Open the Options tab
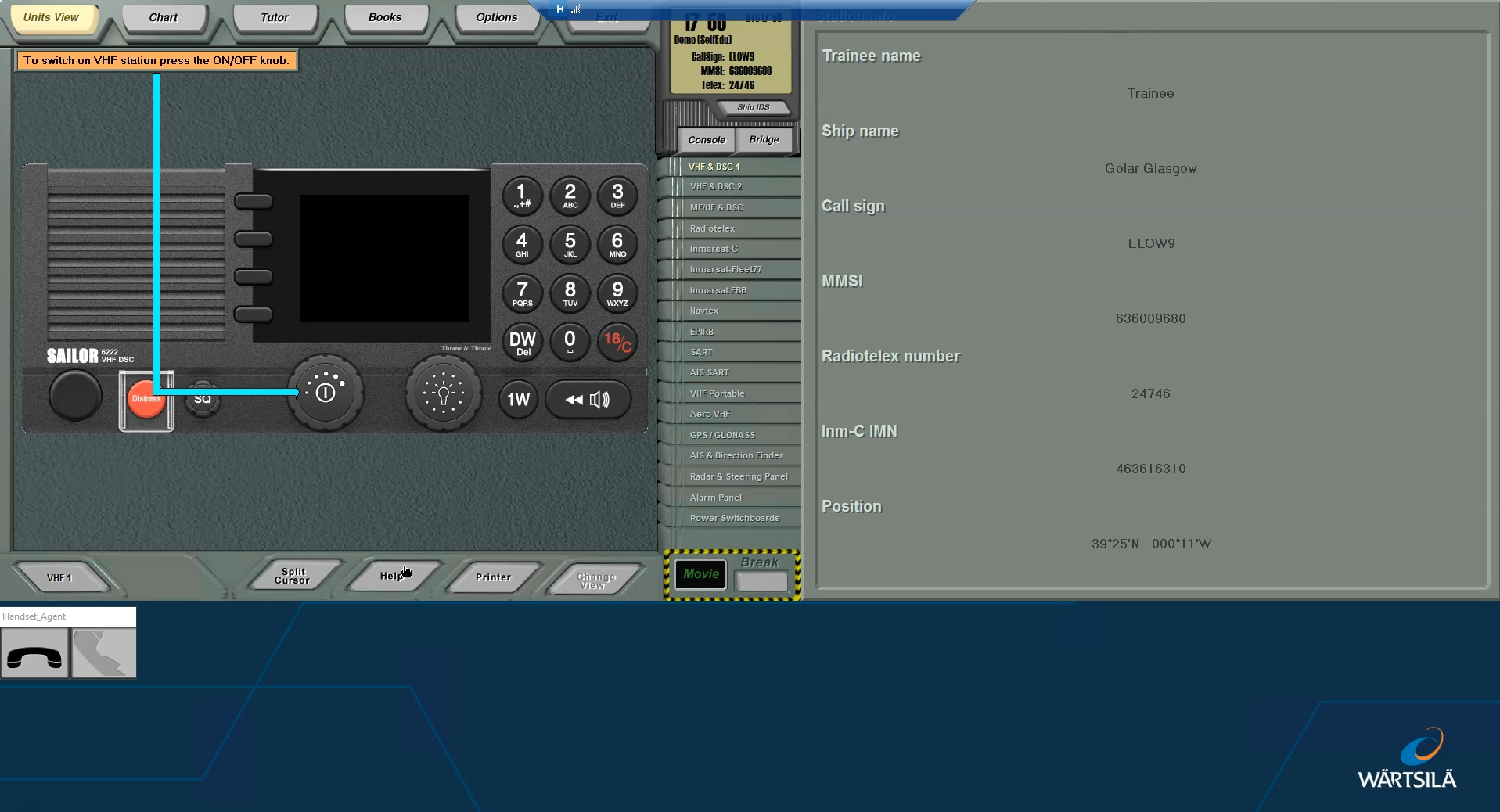Image resolution: width=1500 pixels, height=812 pixels. pos(496,17)
